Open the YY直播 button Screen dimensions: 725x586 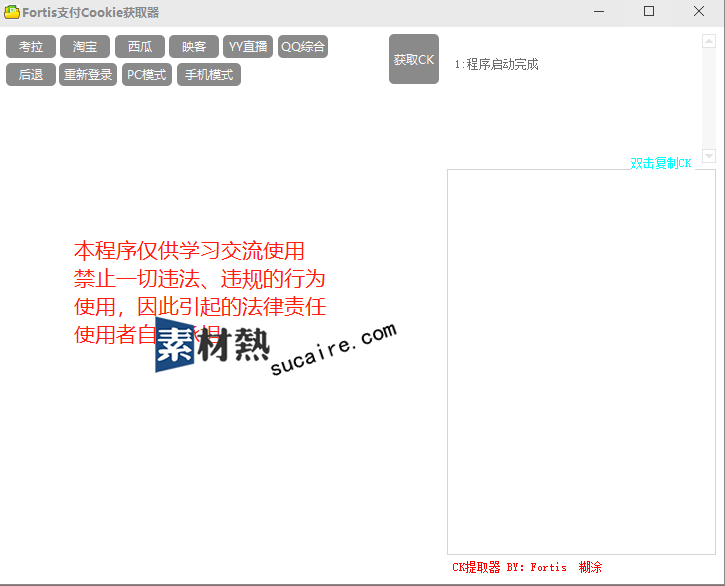pos(248,47)
